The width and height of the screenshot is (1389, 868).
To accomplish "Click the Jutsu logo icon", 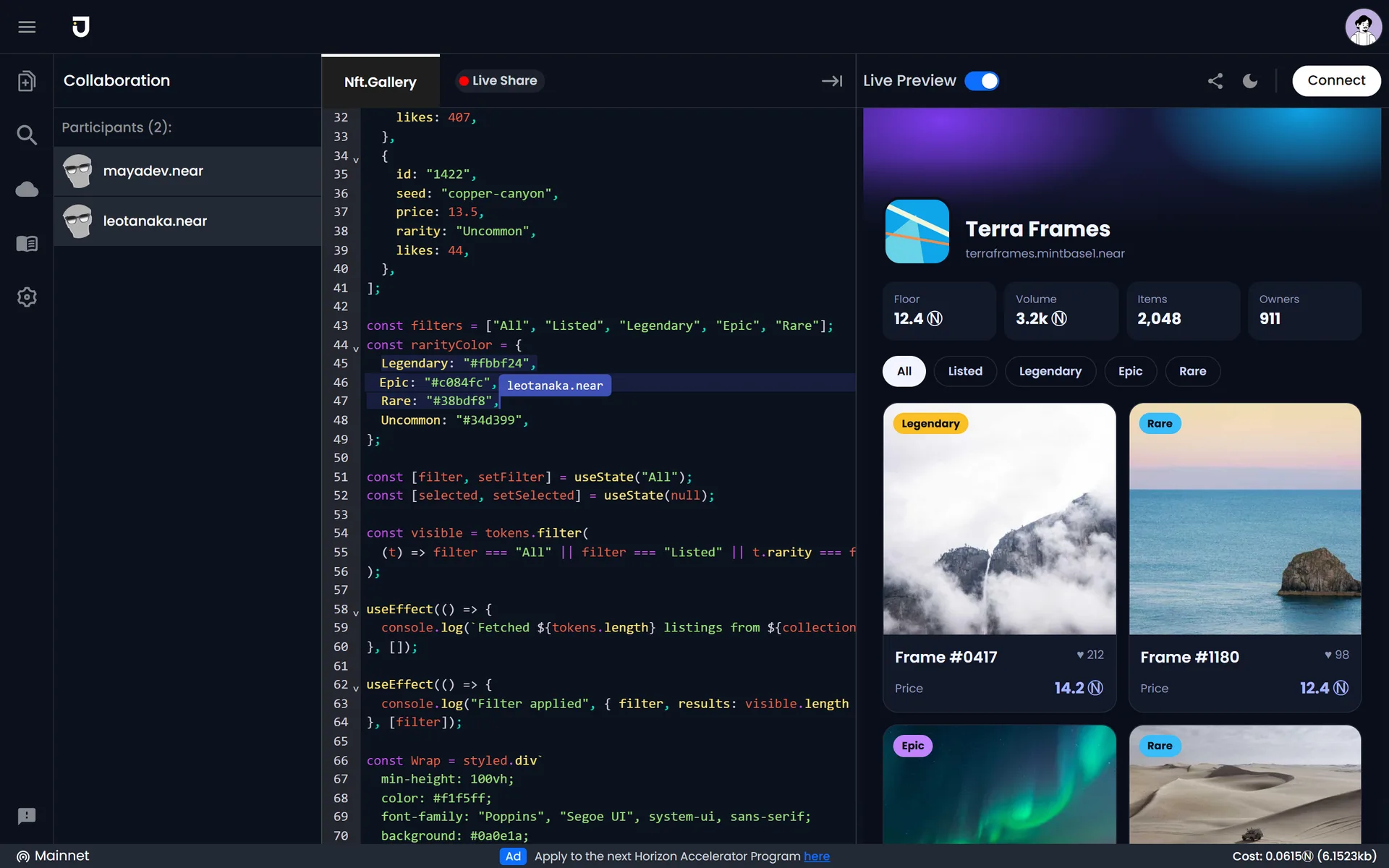I will click(81, 27).
